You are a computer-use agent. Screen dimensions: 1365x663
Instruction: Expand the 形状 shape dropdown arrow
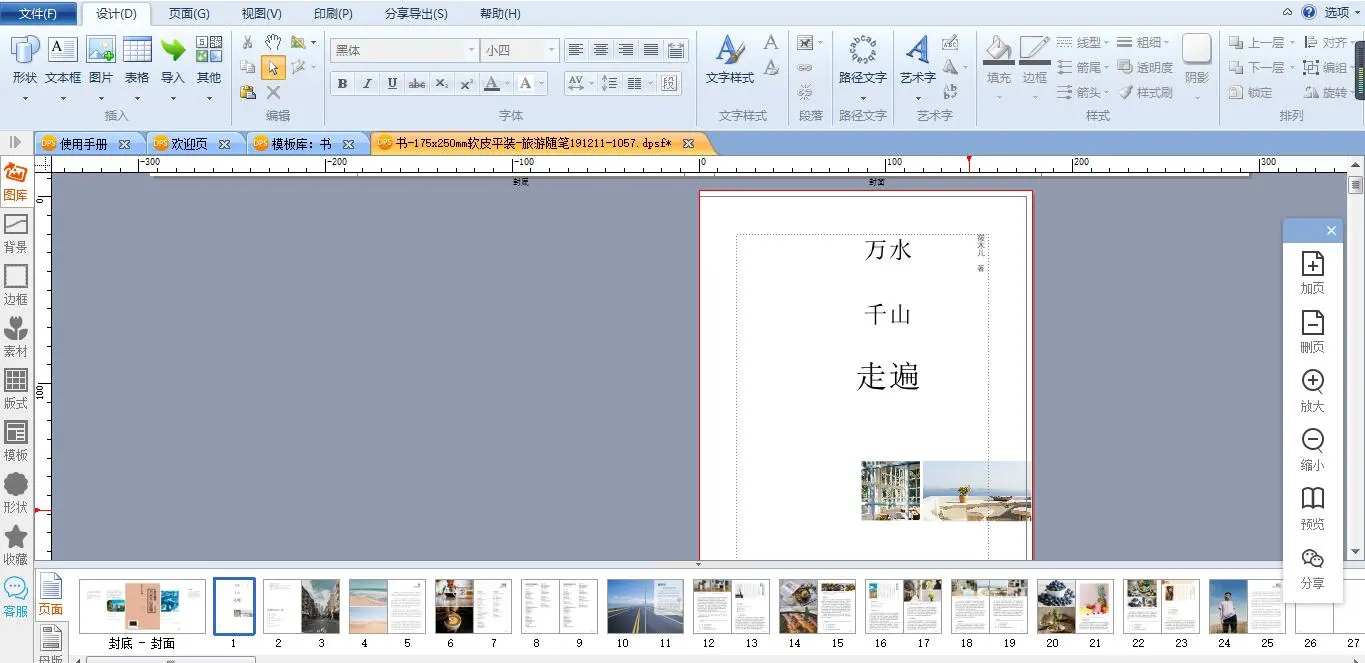tap(25, 98)
